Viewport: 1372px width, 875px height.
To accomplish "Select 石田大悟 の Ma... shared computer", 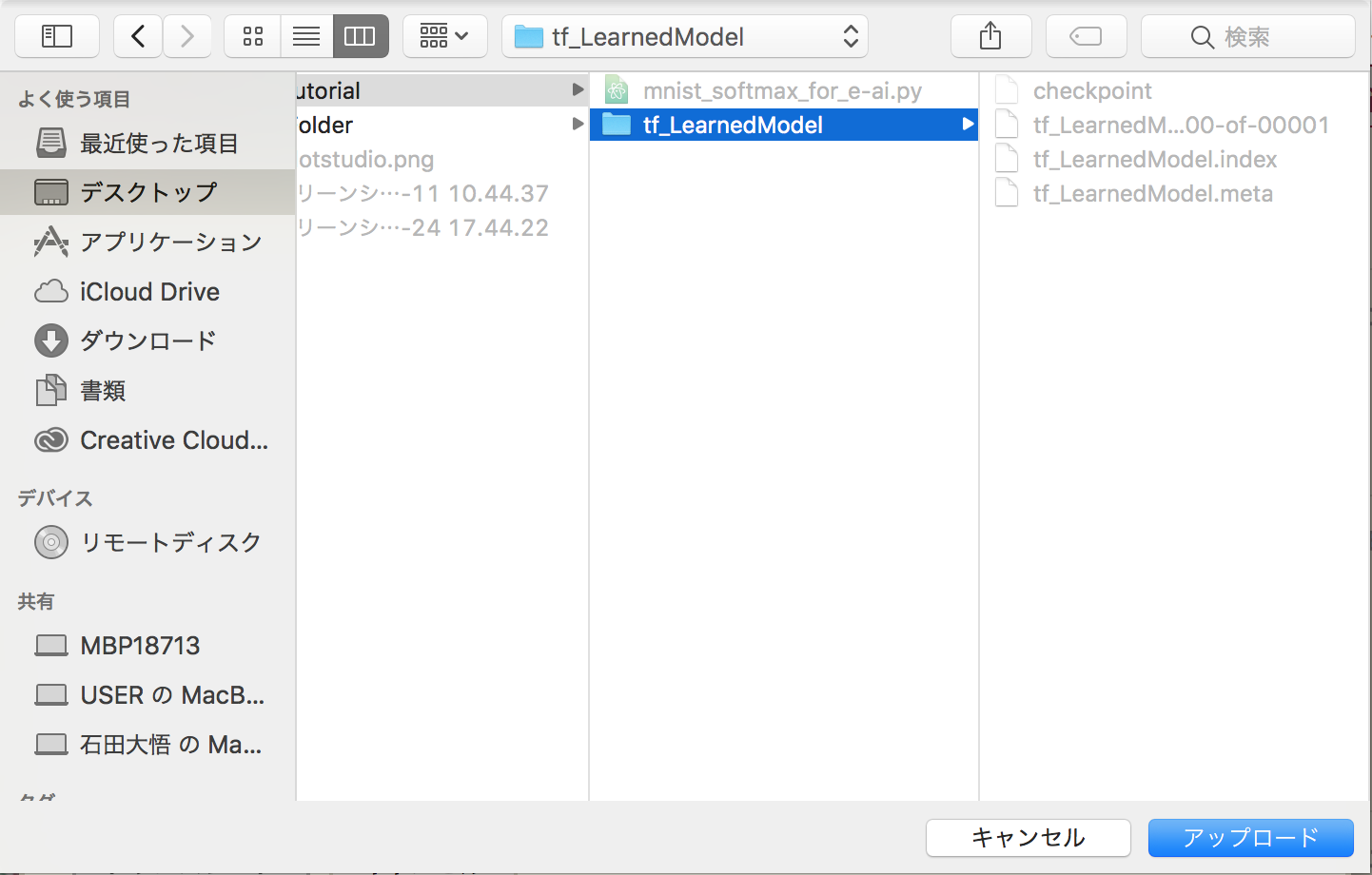I will tap(147, 744).
